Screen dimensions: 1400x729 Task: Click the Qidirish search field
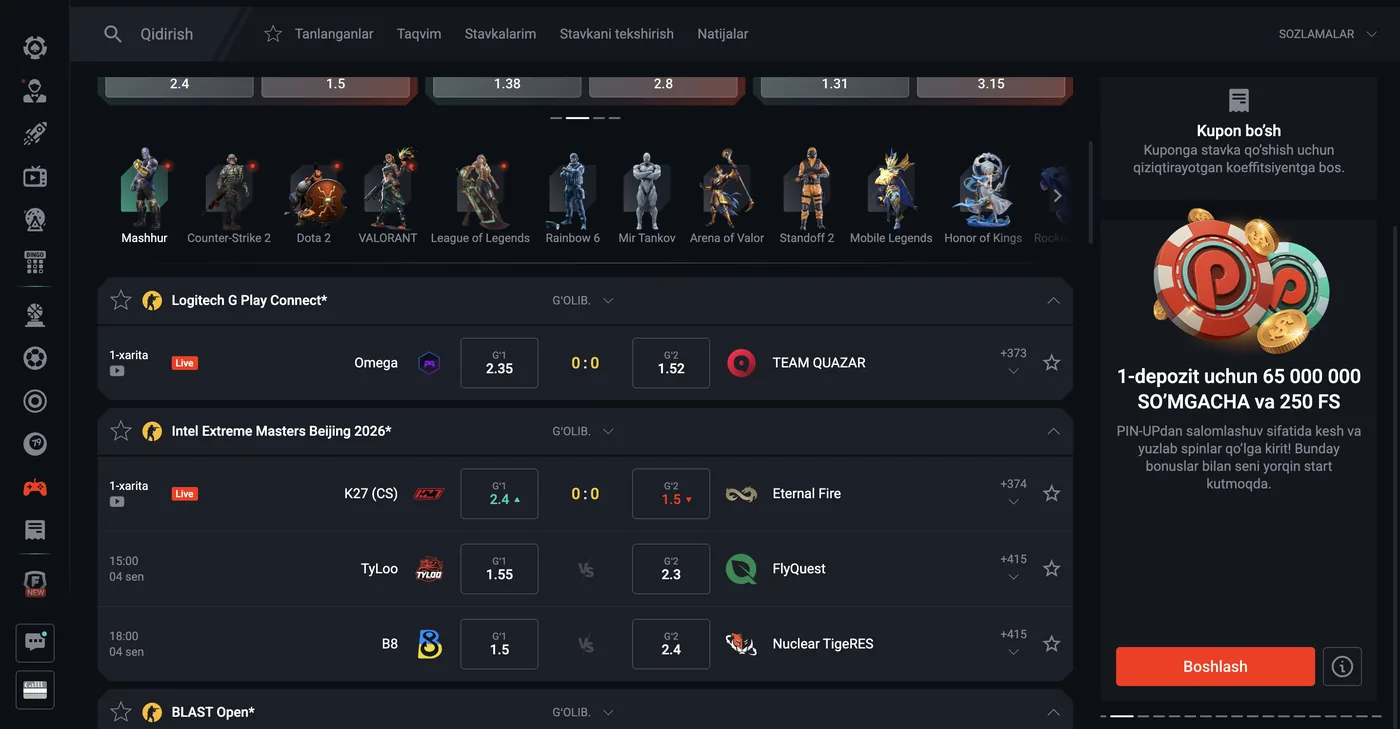(x=167, y=34)
